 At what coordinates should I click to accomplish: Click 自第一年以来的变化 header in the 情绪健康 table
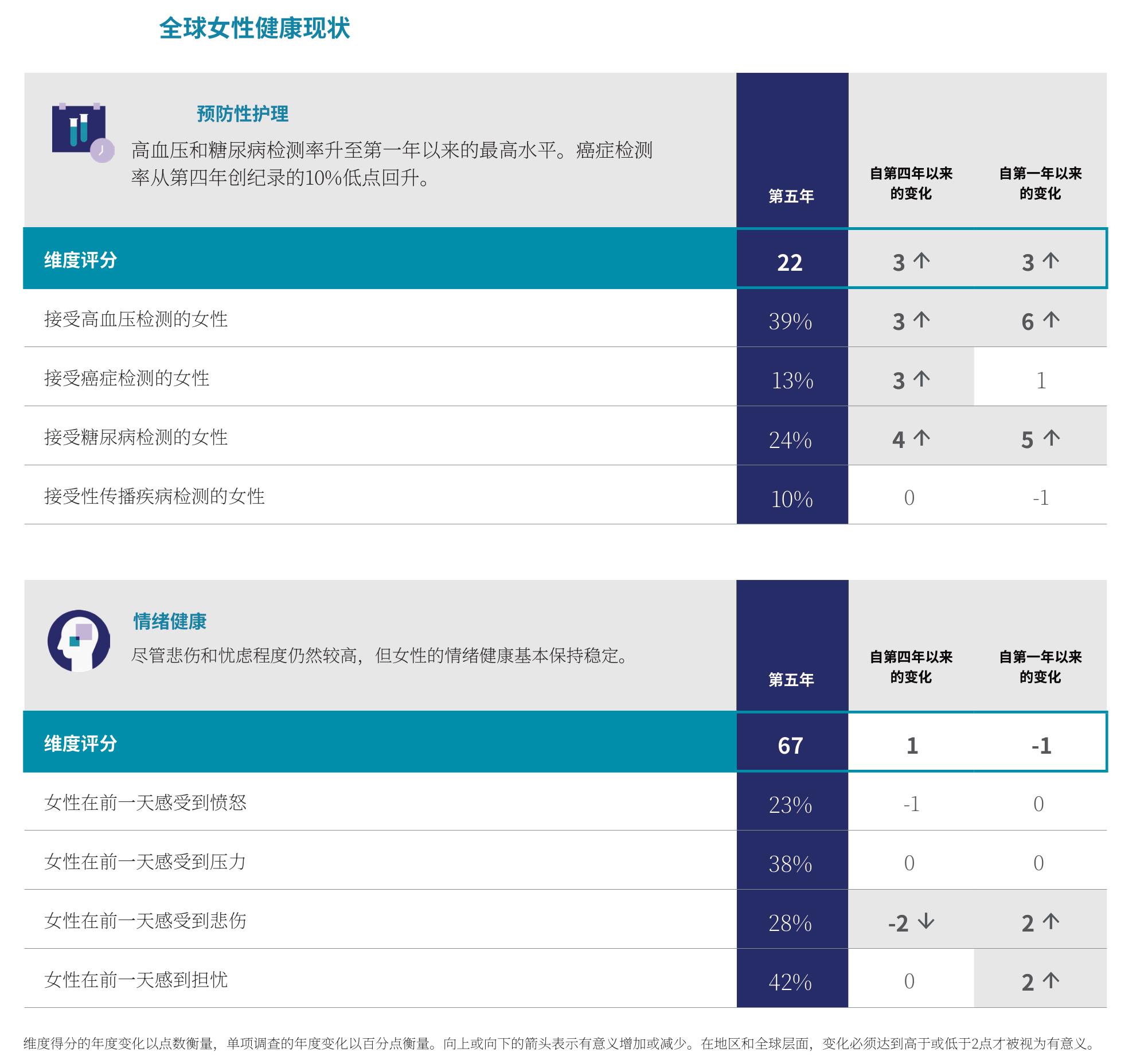1040,667
